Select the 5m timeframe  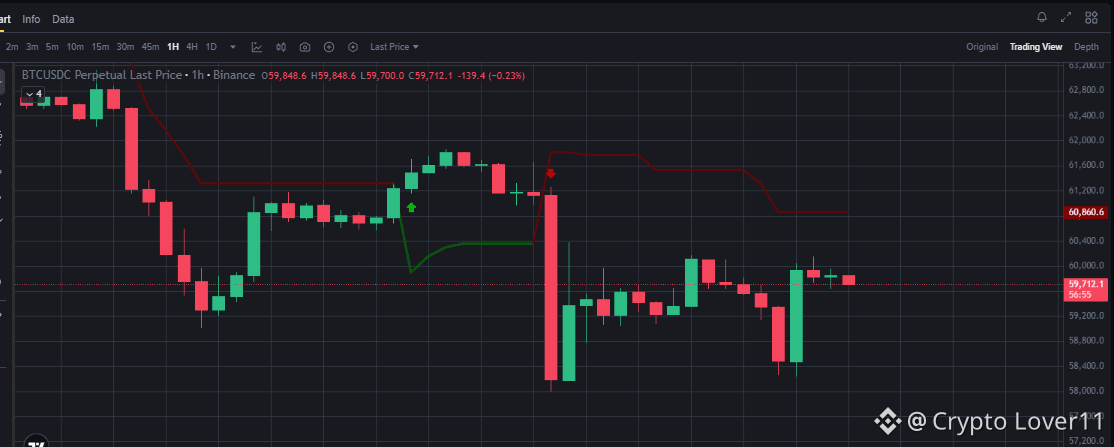(x=52, y=47)
